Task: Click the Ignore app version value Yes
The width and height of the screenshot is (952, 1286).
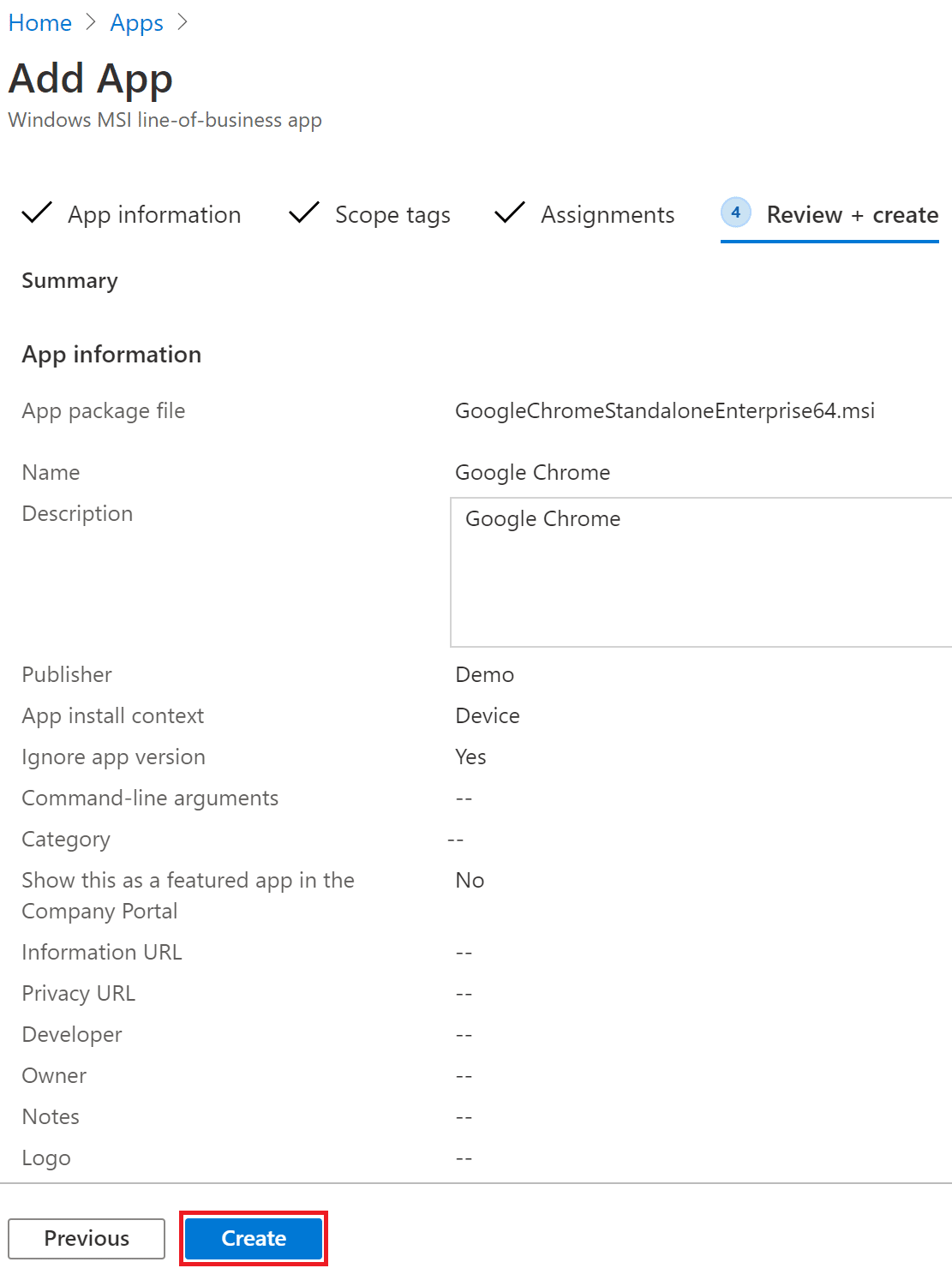Action: pyautogui.click(x=470, y=757)
